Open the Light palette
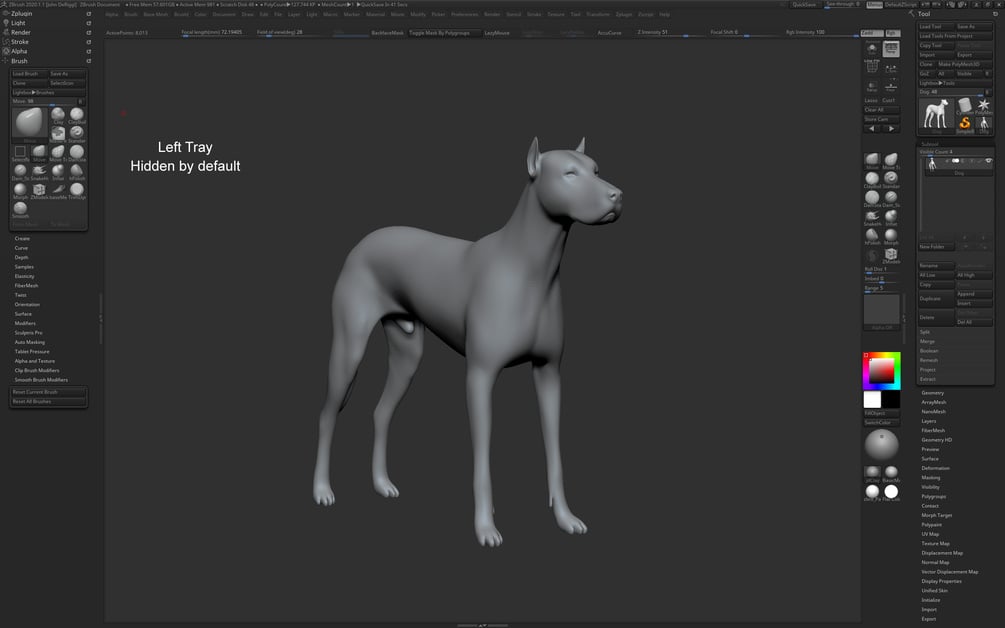The width and height of the screenshot is (1005, 628). 18,23
